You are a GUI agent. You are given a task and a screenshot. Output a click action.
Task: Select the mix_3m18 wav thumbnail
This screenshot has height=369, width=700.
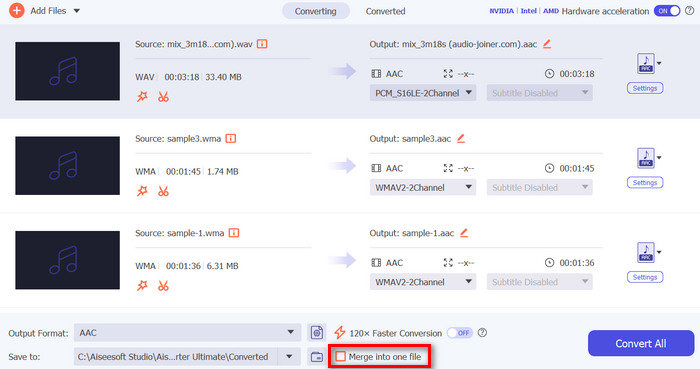(x=67, y=71)
